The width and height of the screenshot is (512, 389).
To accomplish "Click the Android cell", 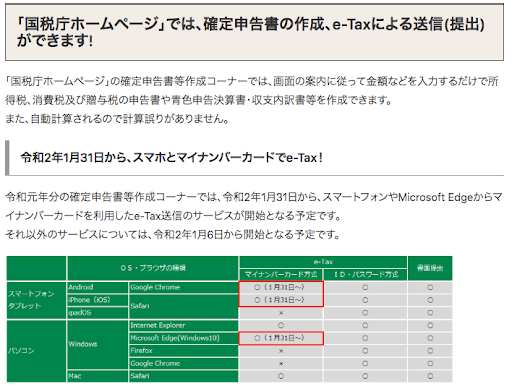I will point(98,287).
